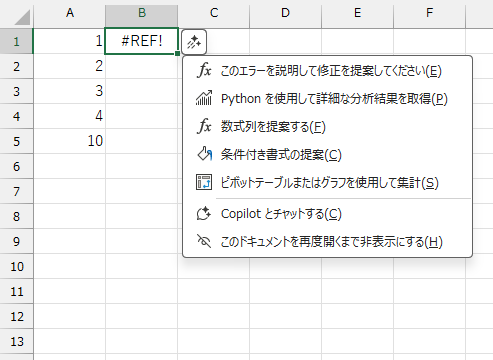Viewport: 493px width, 360px height.
Task: Click the Copilot chat bubble icon
Action: [204, 214]
